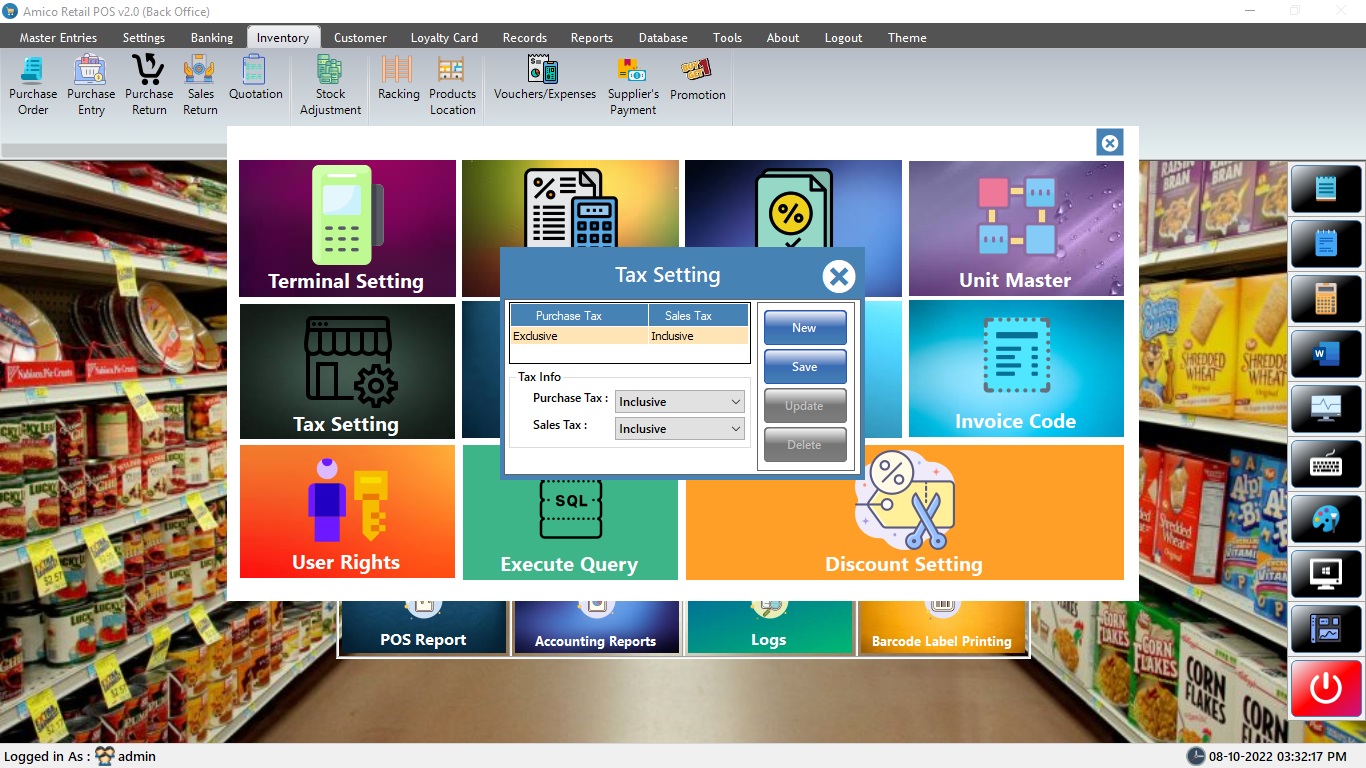Click the New button in Tax Setting

(x=805, y=328)
